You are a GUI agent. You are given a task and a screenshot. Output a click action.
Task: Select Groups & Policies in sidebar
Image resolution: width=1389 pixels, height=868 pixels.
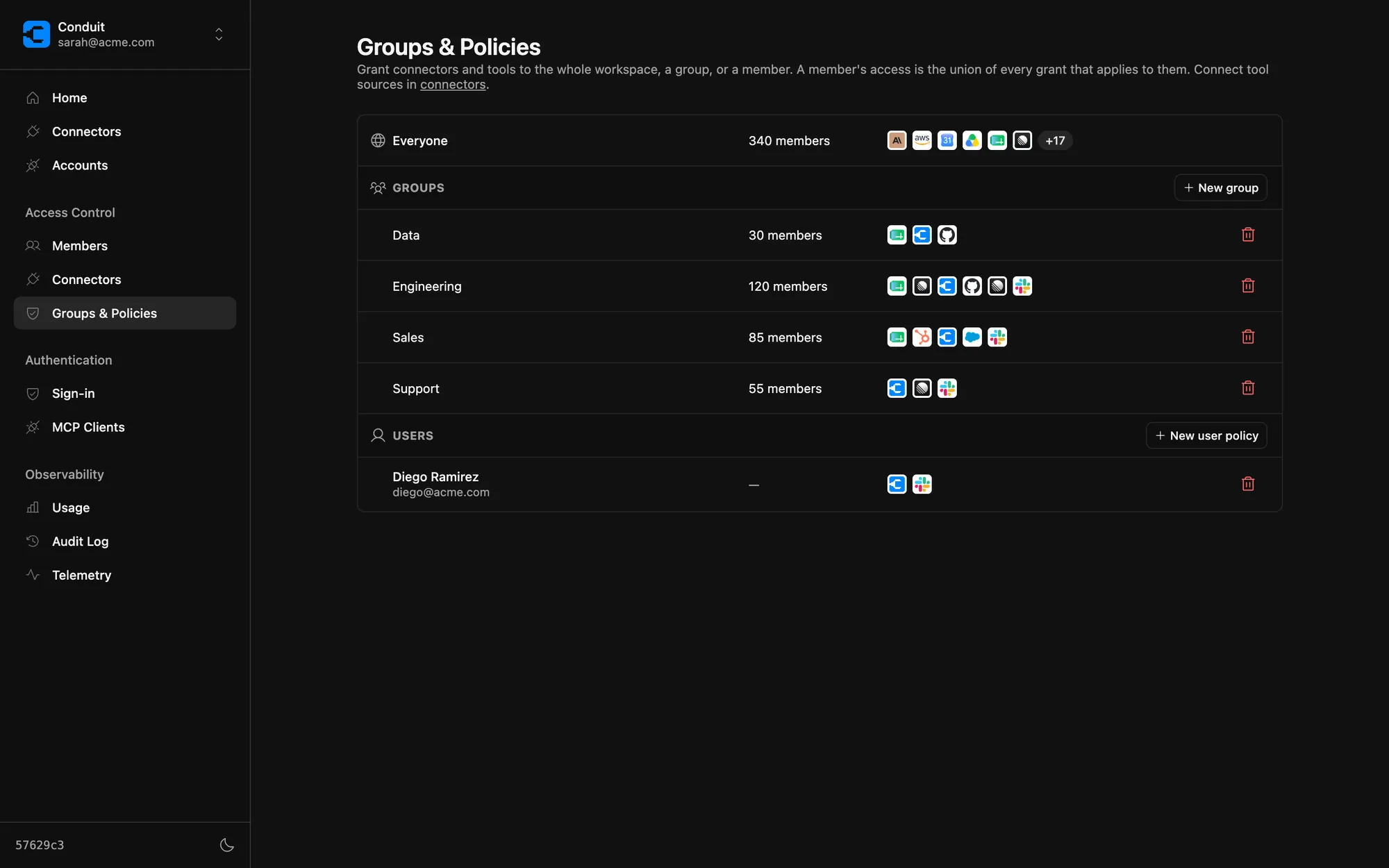point(125,313)
